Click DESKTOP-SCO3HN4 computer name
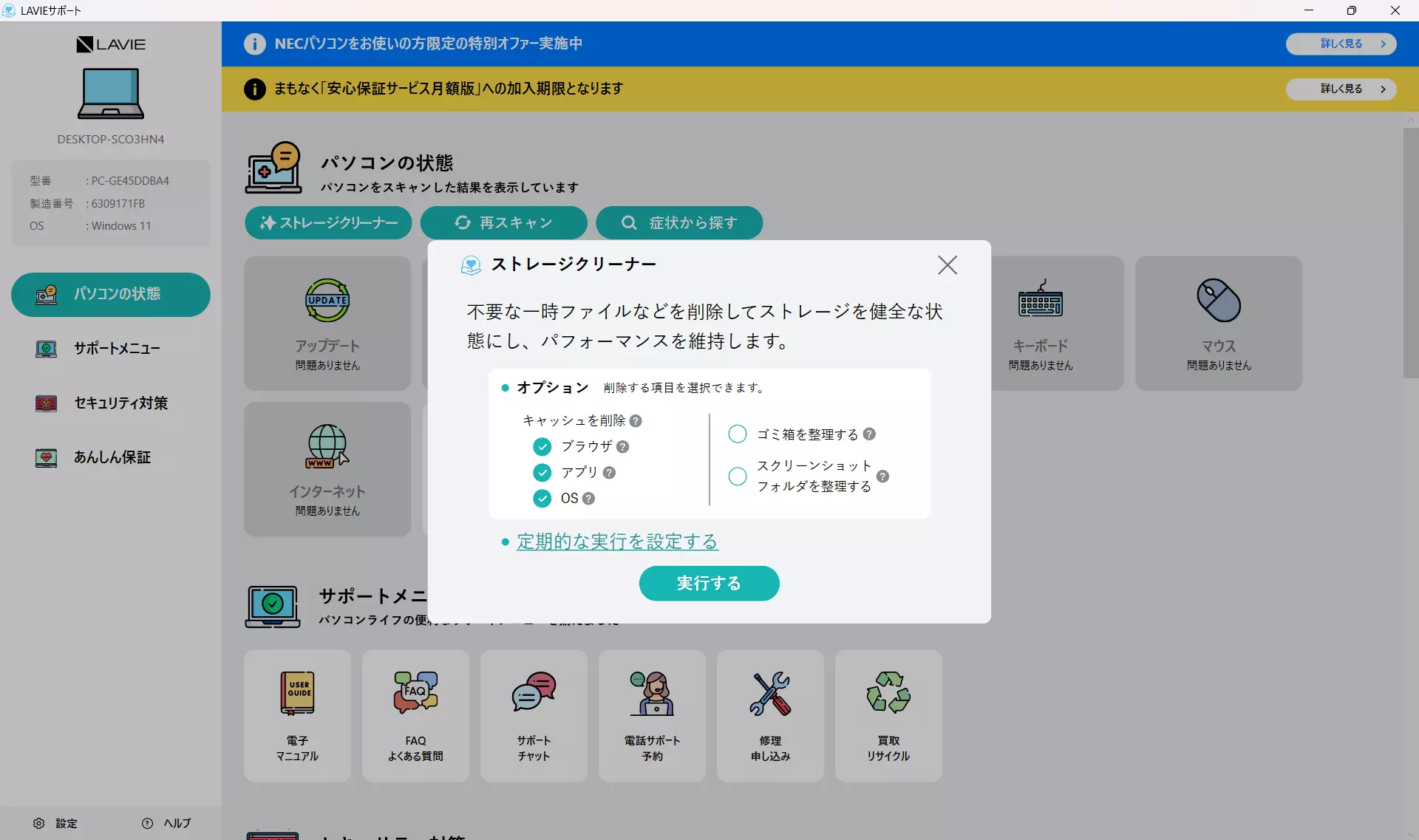This screenshot has height=840, width=1419. click(x=111, y=140)
